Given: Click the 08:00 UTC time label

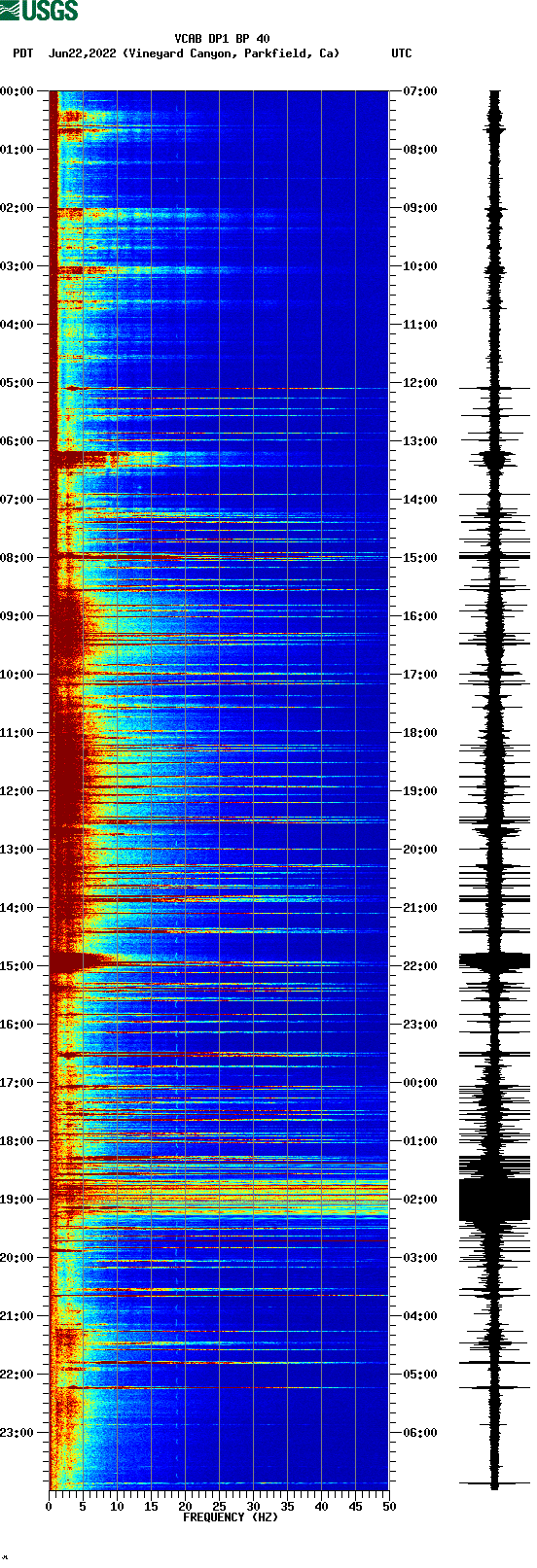Looking at the screenshot, I should pos(420,150).
